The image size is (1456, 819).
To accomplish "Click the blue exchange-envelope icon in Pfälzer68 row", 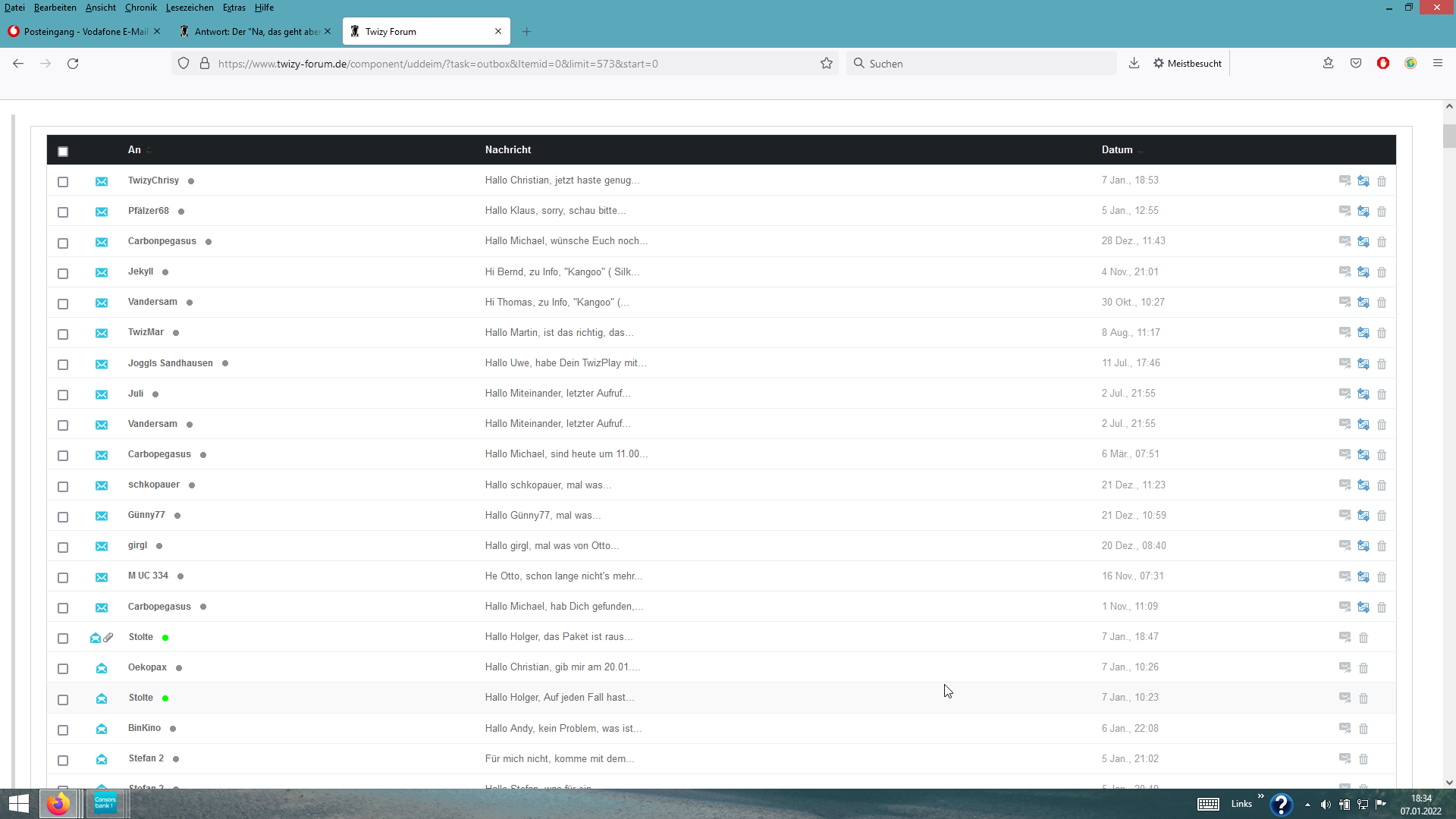I will tap(1363, 212).
